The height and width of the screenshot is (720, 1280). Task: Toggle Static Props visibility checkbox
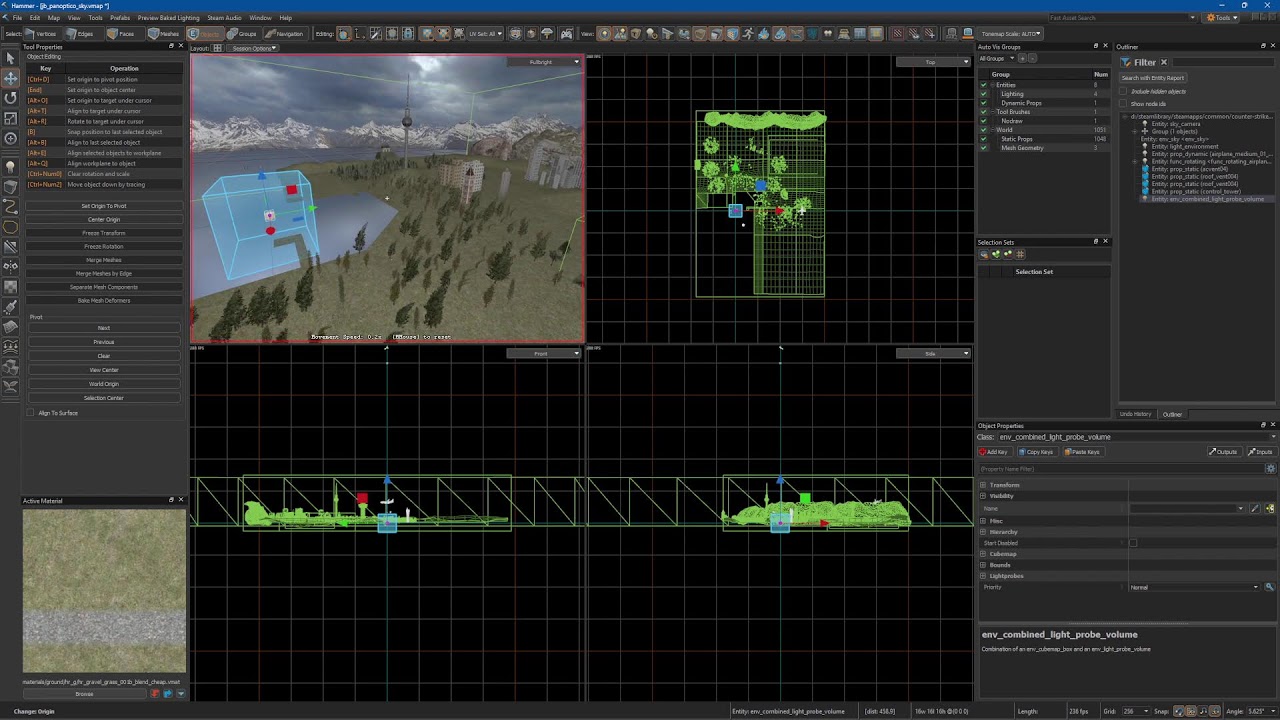pyautogui.click(x=984, y=139)
